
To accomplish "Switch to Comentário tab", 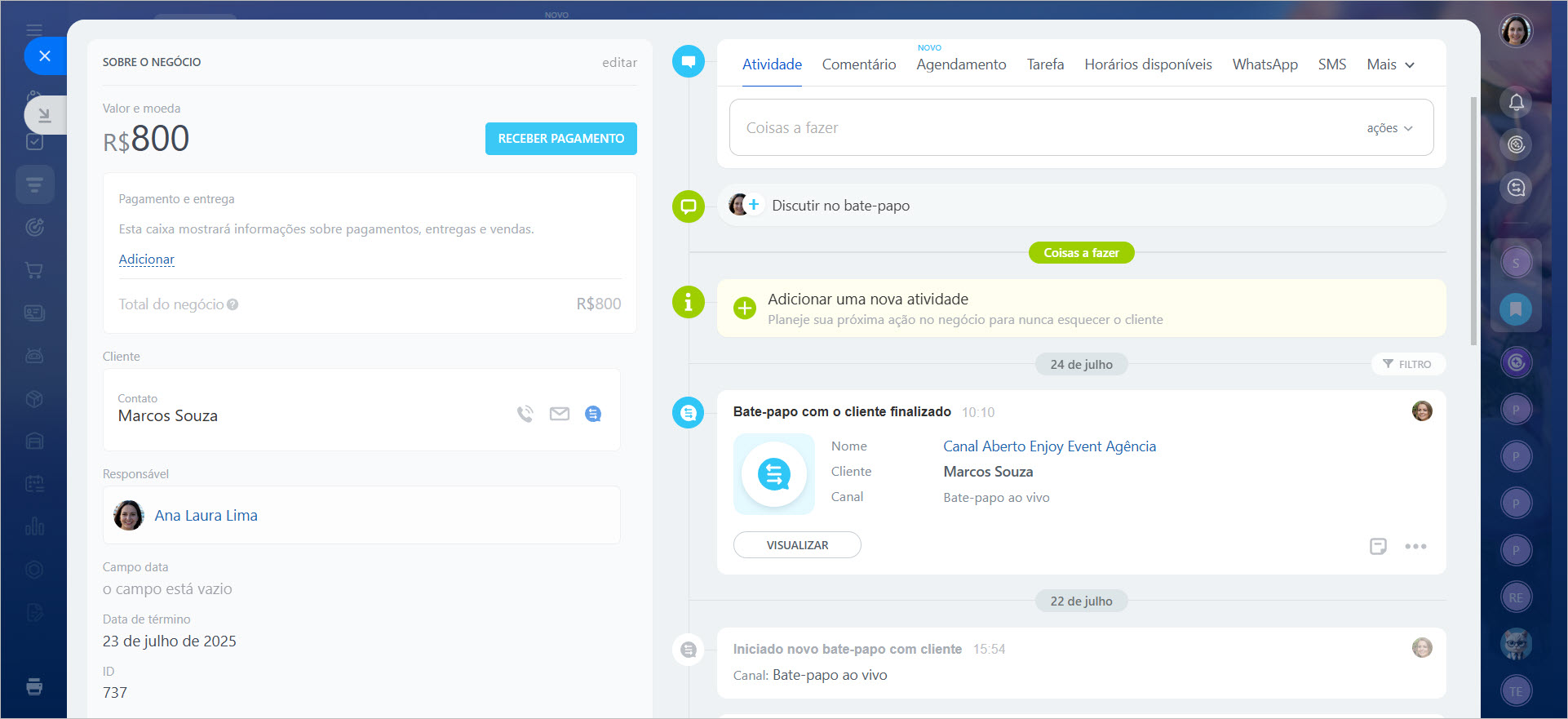I will pos(859,64).
